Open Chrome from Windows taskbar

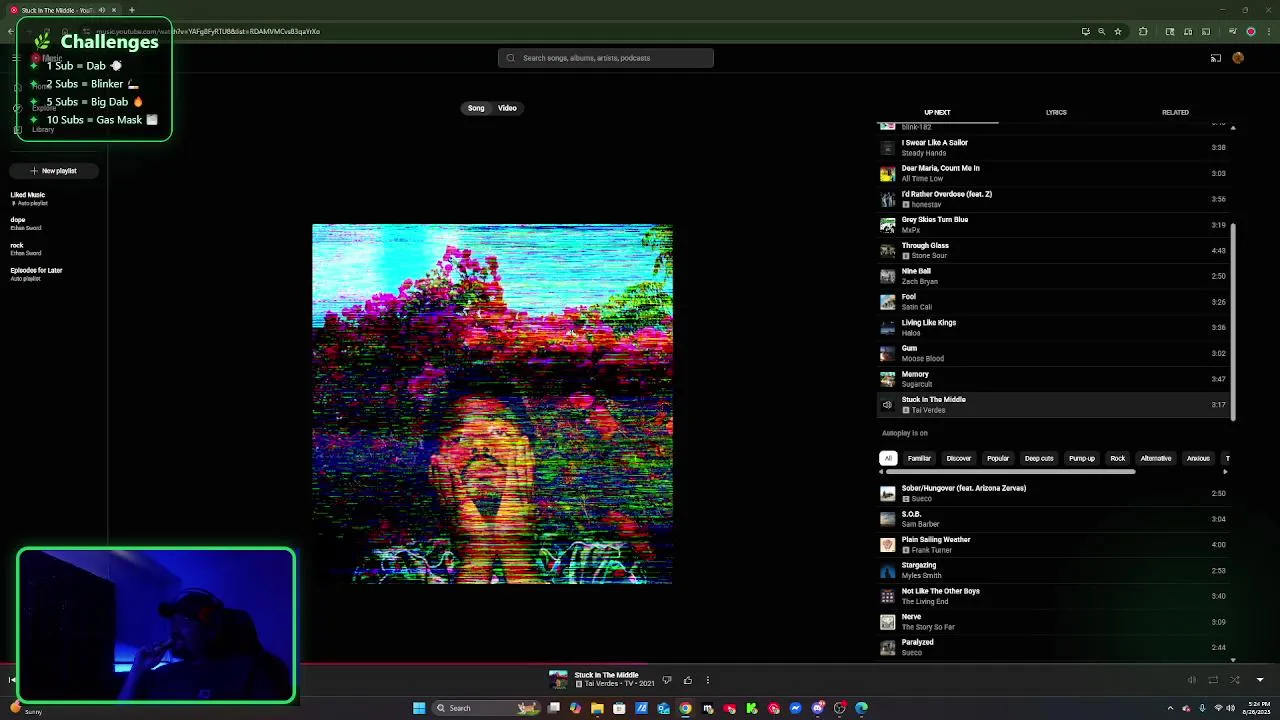(x=685, y=708)
